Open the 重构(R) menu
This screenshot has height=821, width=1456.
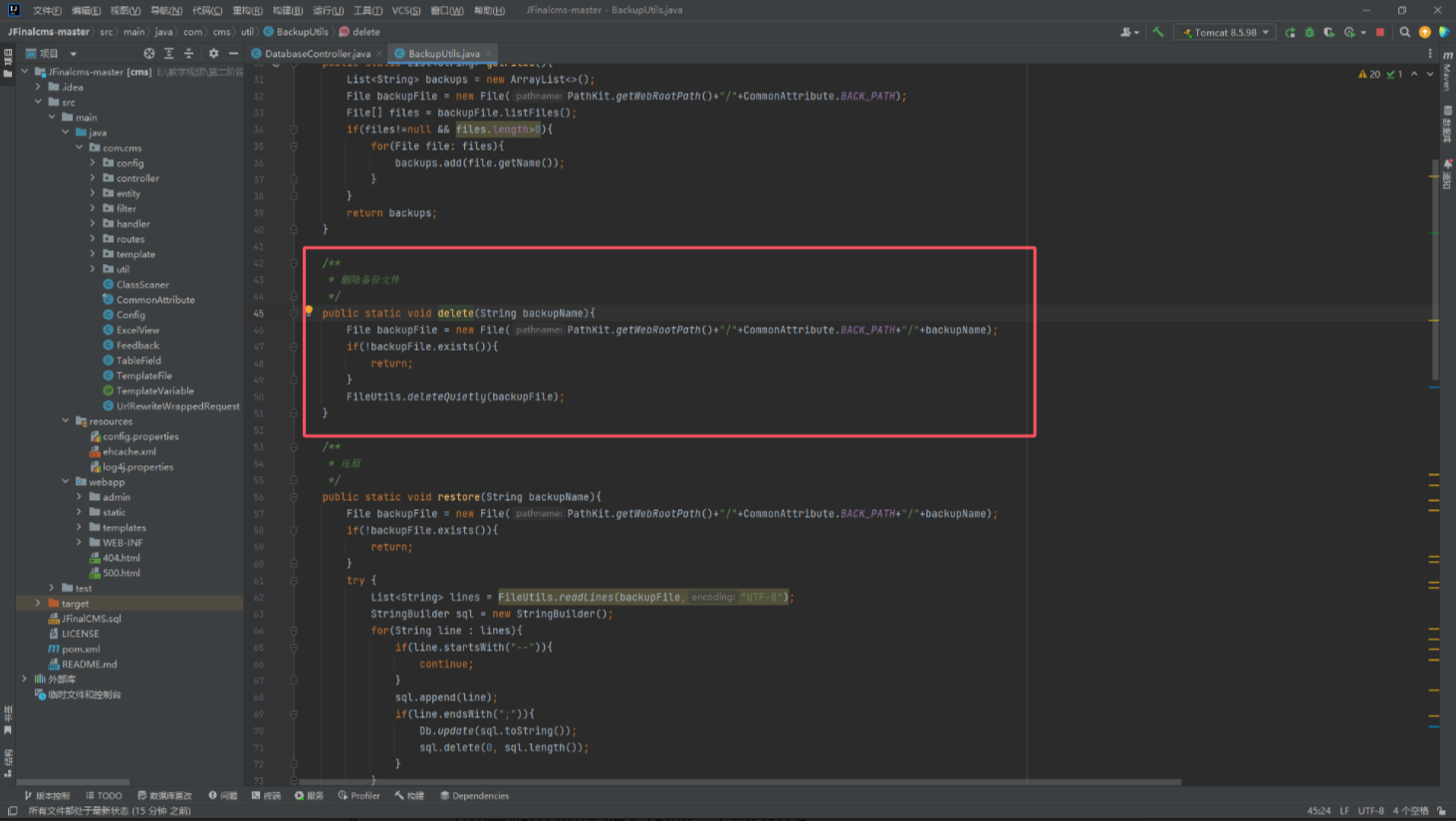(x=247, y=10)
